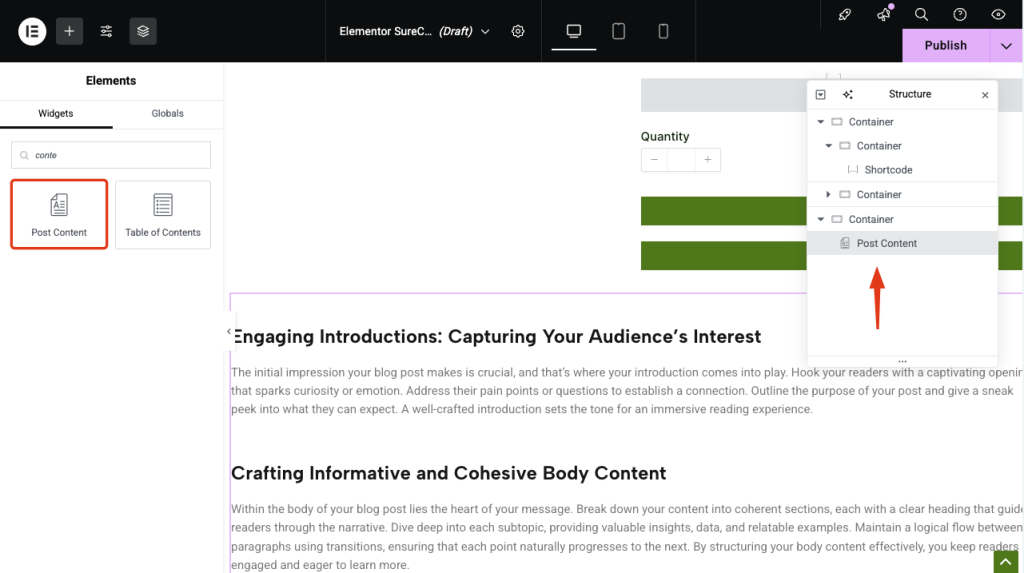Select the Table of Contents widget
Screen dimensions: 1024x573
tap(163, 214)
